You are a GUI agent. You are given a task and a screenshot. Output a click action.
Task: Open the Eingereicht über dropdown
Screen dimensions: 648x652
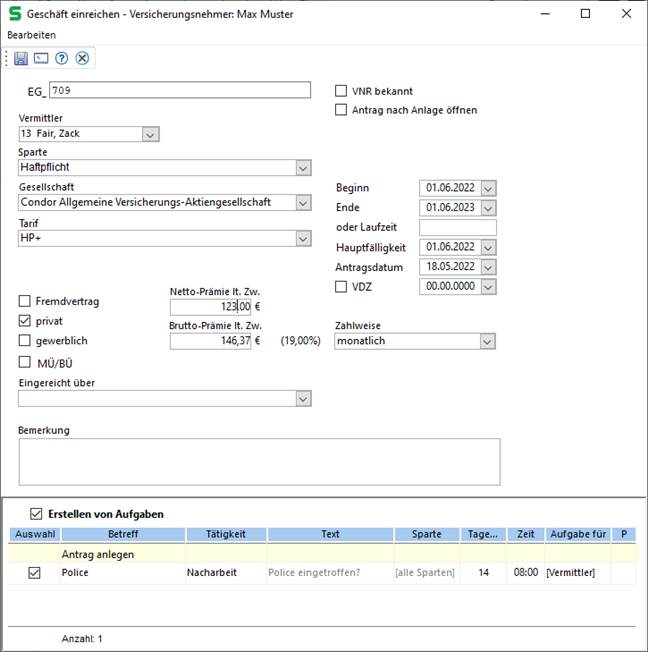(303, 399)
